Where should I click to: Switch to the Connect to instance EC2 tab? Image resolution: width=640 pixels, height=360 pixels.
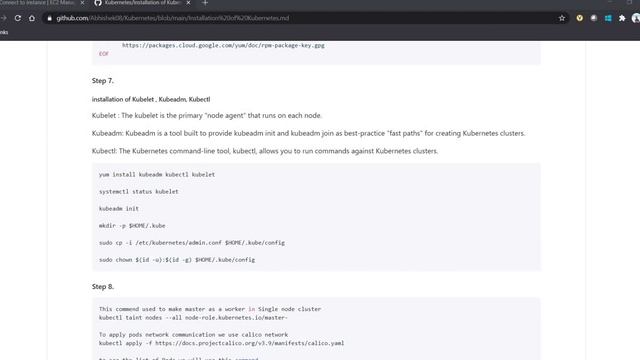38,3
